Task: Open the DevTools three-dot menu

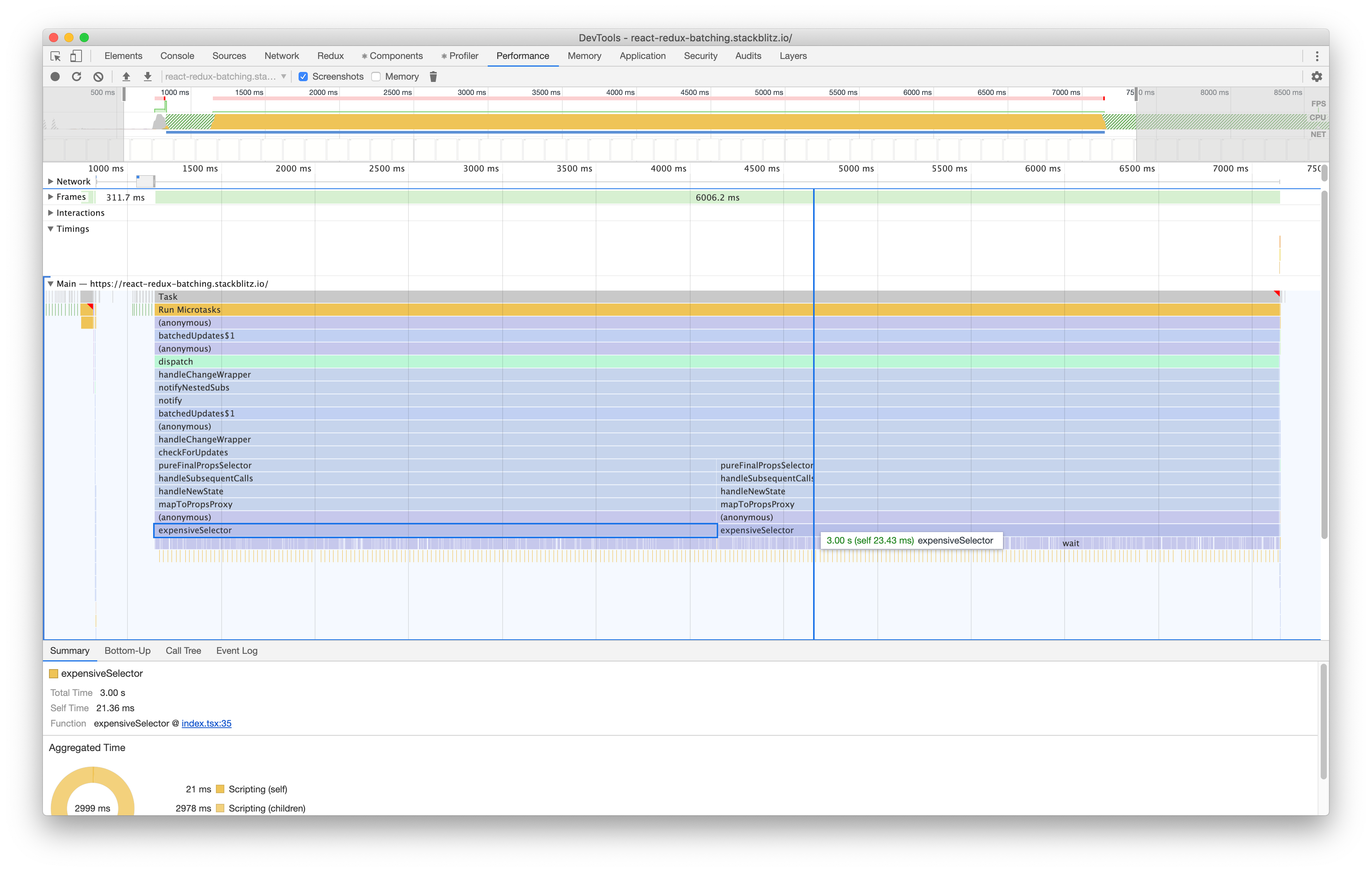Action: [x=1317, y=56]
